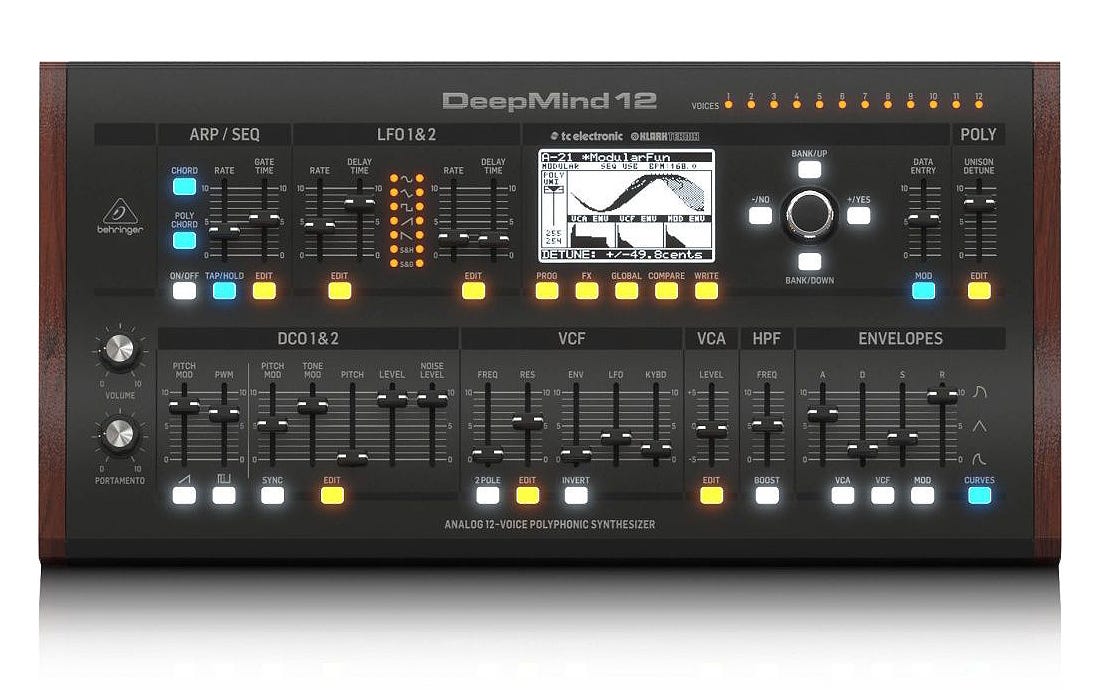Choose the S&H LFO waveform indicator
This screenshot has height=690, width=1100.
coord(407,248)
